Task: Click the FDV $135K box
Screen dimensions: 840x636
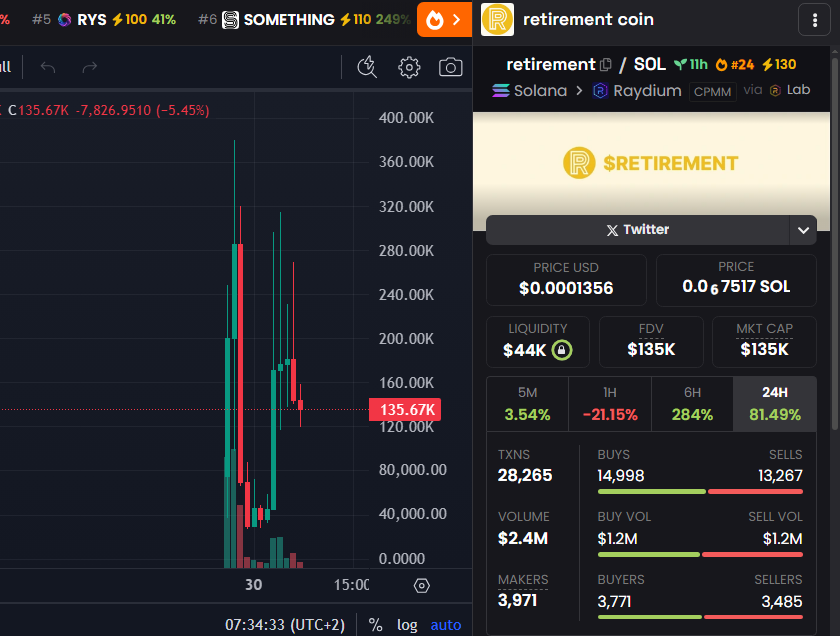Action: [x=651, y=342]
